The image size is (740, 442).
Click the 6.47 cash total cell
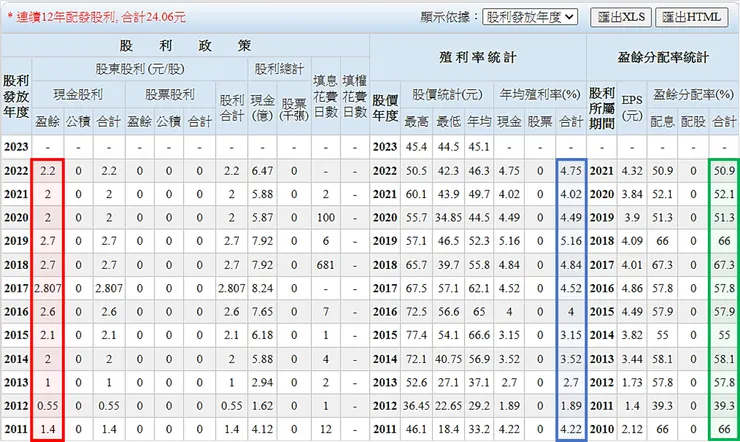262,171
